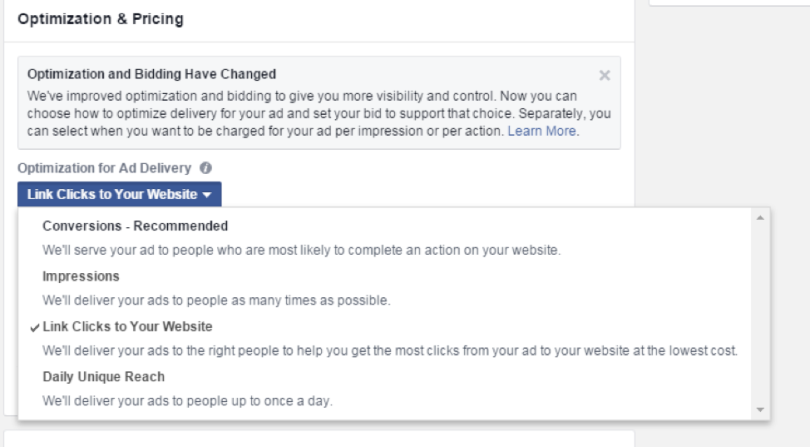Click the Optimization for Ad Delivery label
The image size is (810, 447).
tap(105, 168)
